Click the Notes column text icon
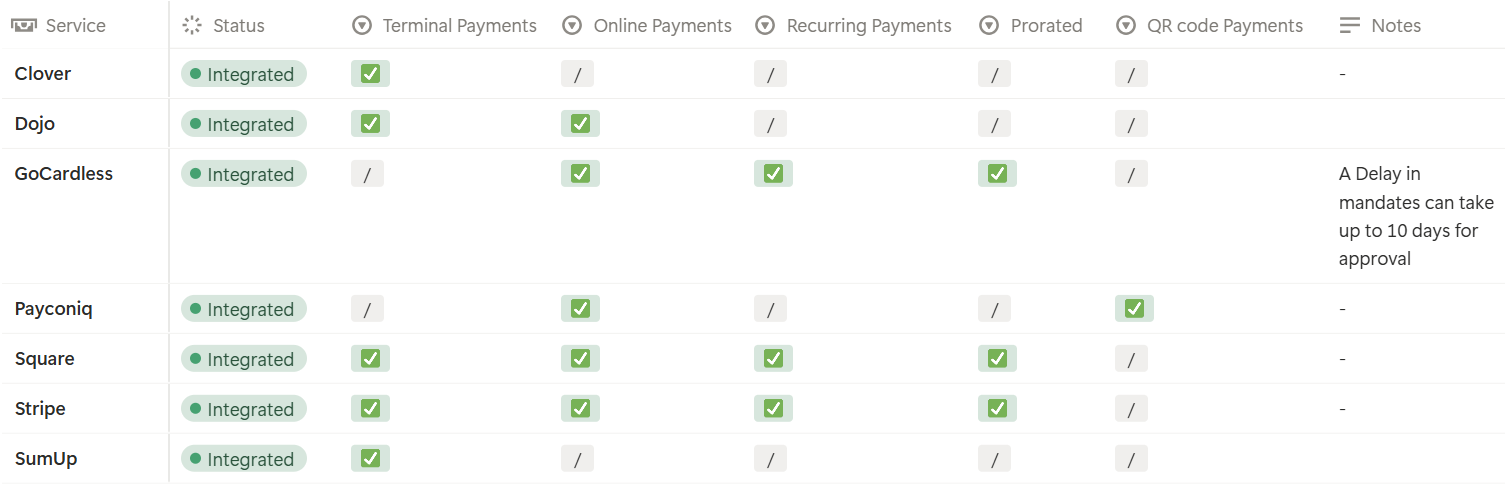This screenshot has width=1505, height=488. tap(1350, 26)
